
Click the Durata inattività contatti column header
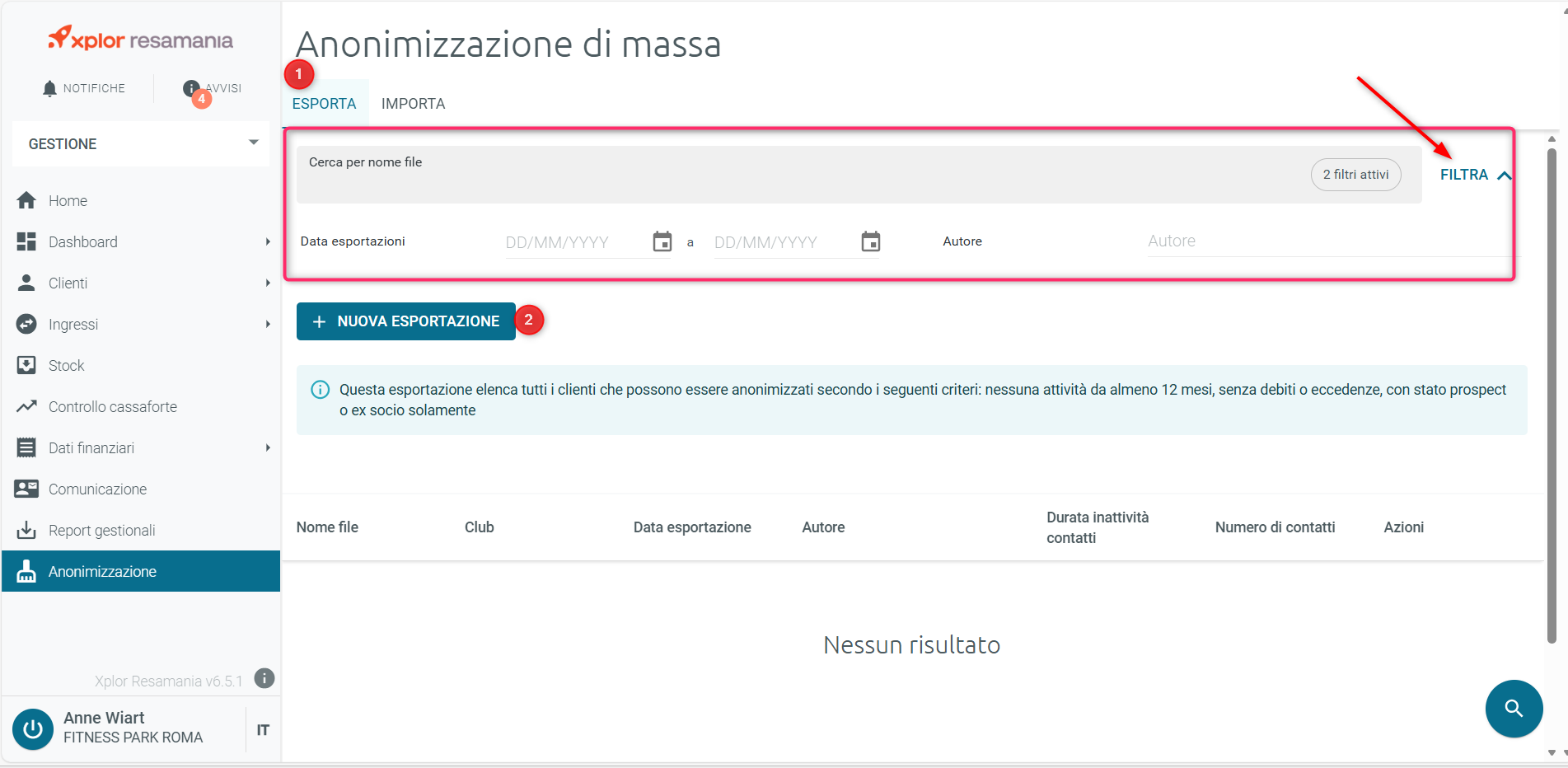(1098, 527)
